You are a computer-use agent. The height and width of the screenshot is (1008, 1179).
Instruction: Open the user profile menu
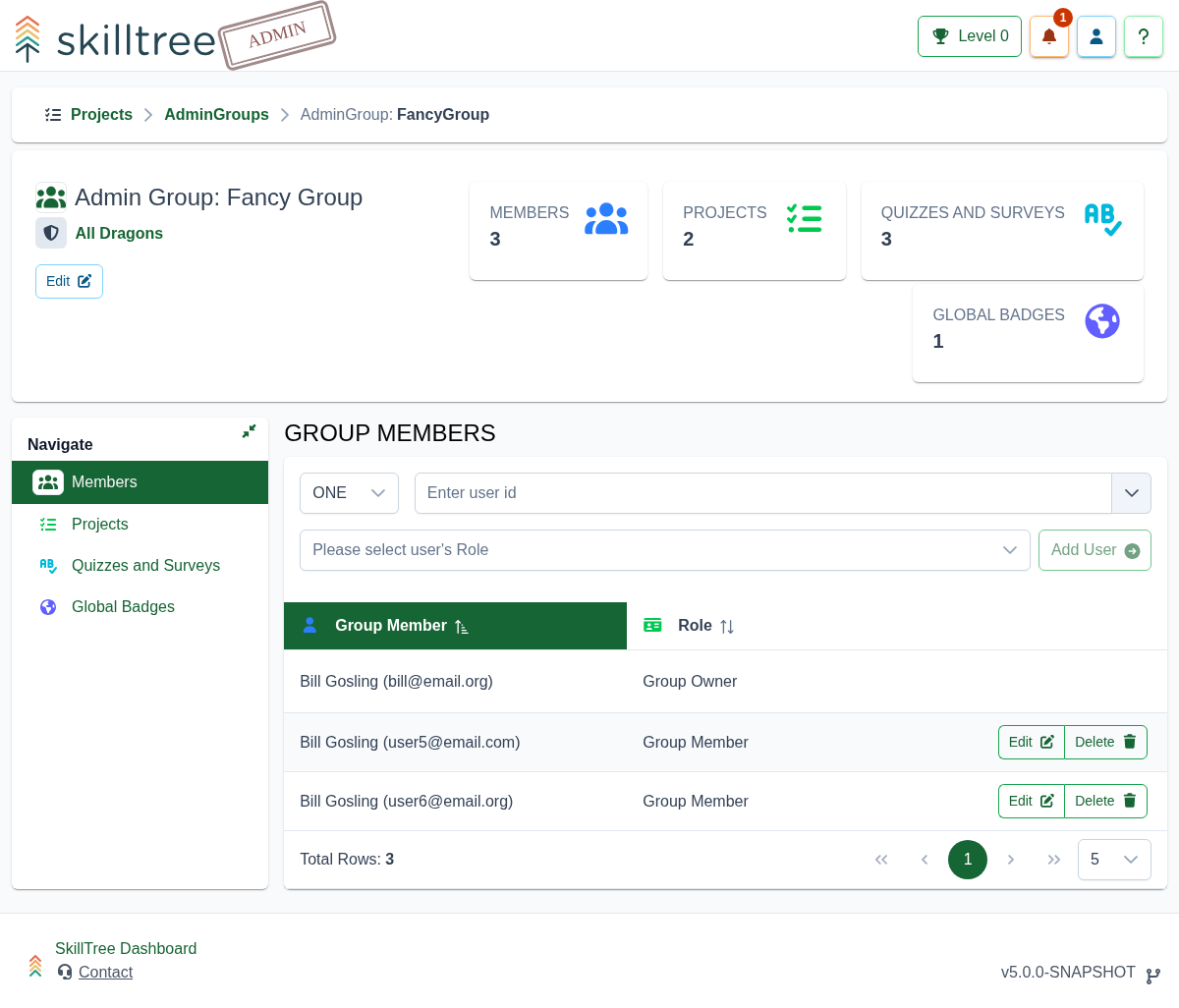pos(1096,36)
